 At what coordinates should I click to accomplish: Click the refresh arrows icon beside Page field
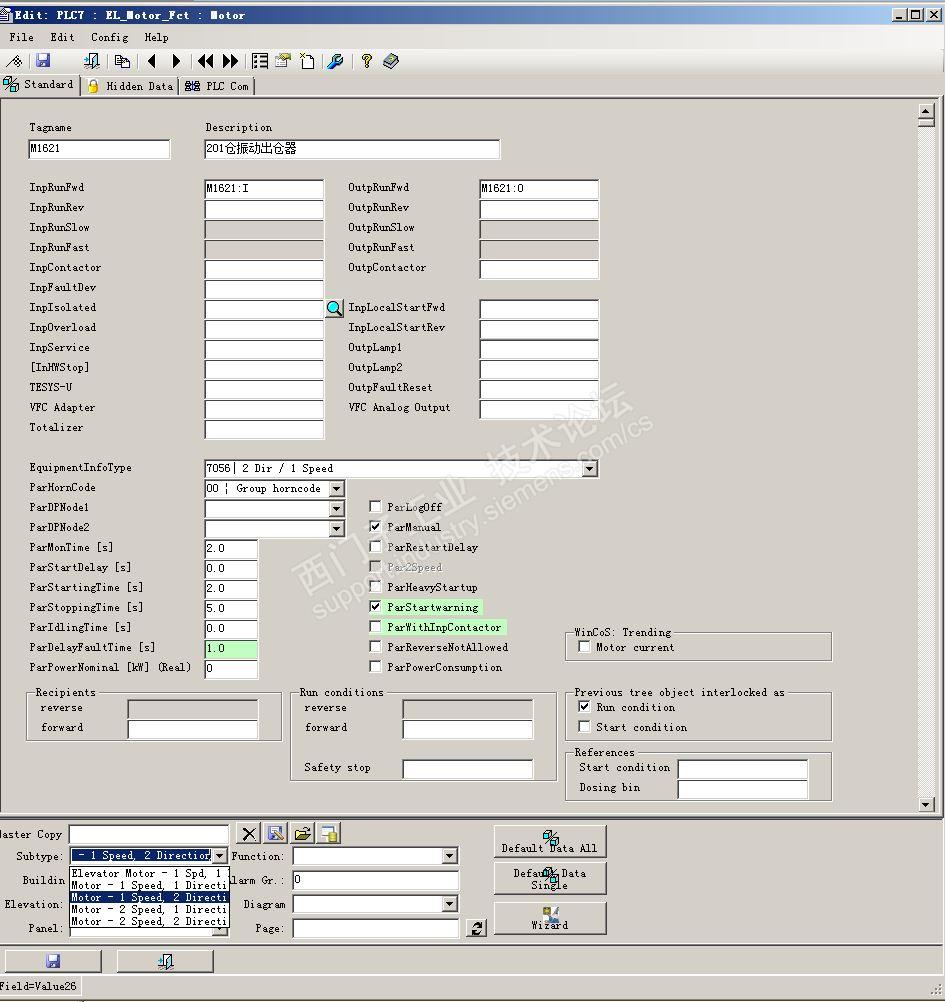tap(477, 929)
